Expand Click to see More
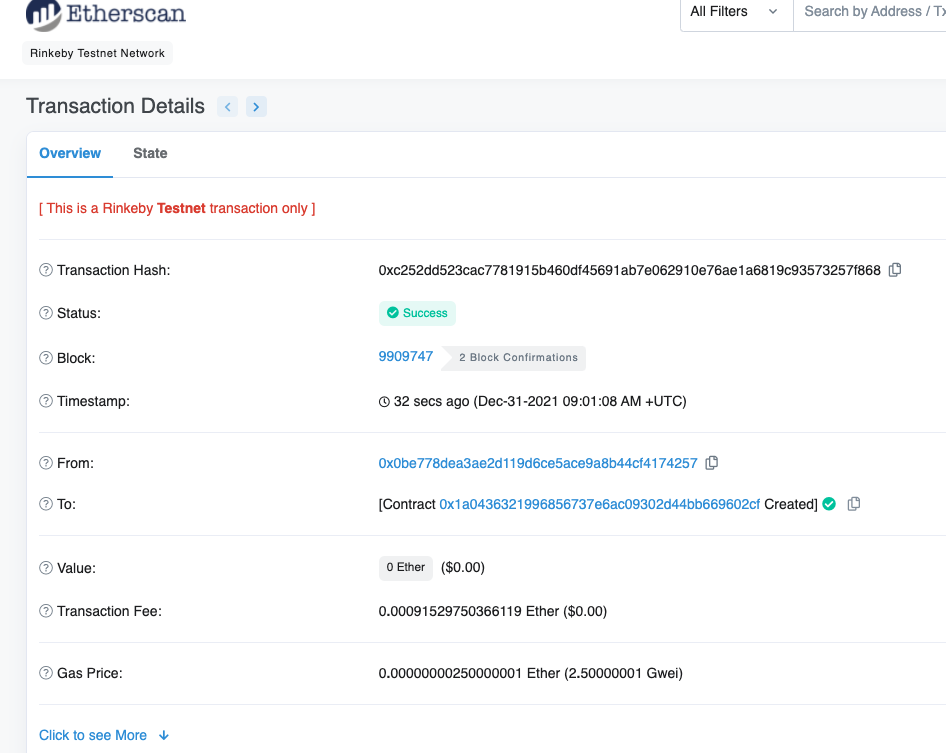The height and width of the screenshot is (753, 946). pyautogui.click(x=104, y=735)
